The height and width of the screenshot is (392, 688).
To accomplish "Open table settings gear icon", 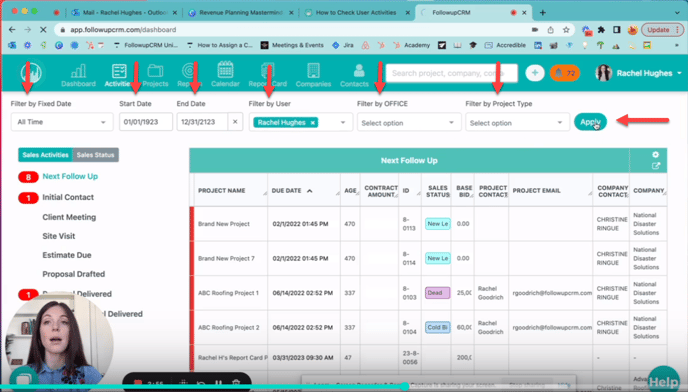I will (655, 155).
